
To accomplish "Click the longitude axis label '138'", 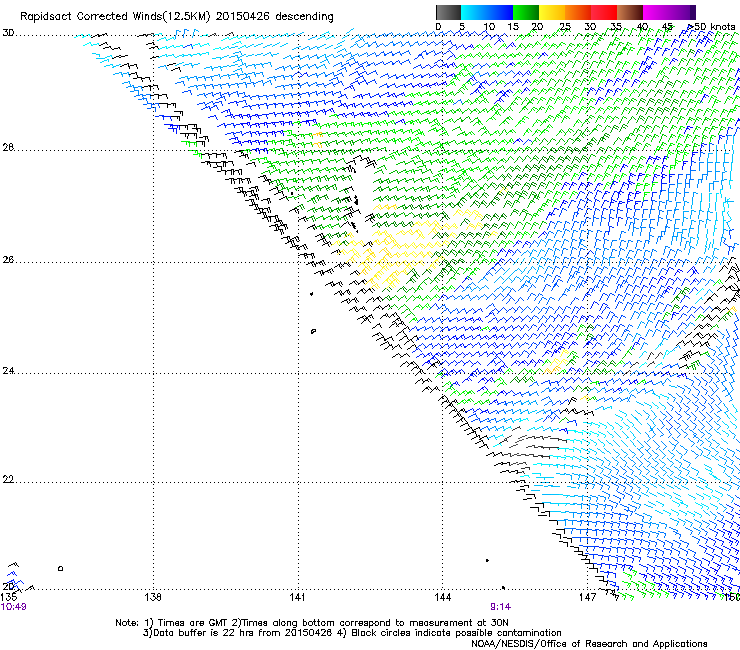I will coord(153,597).
